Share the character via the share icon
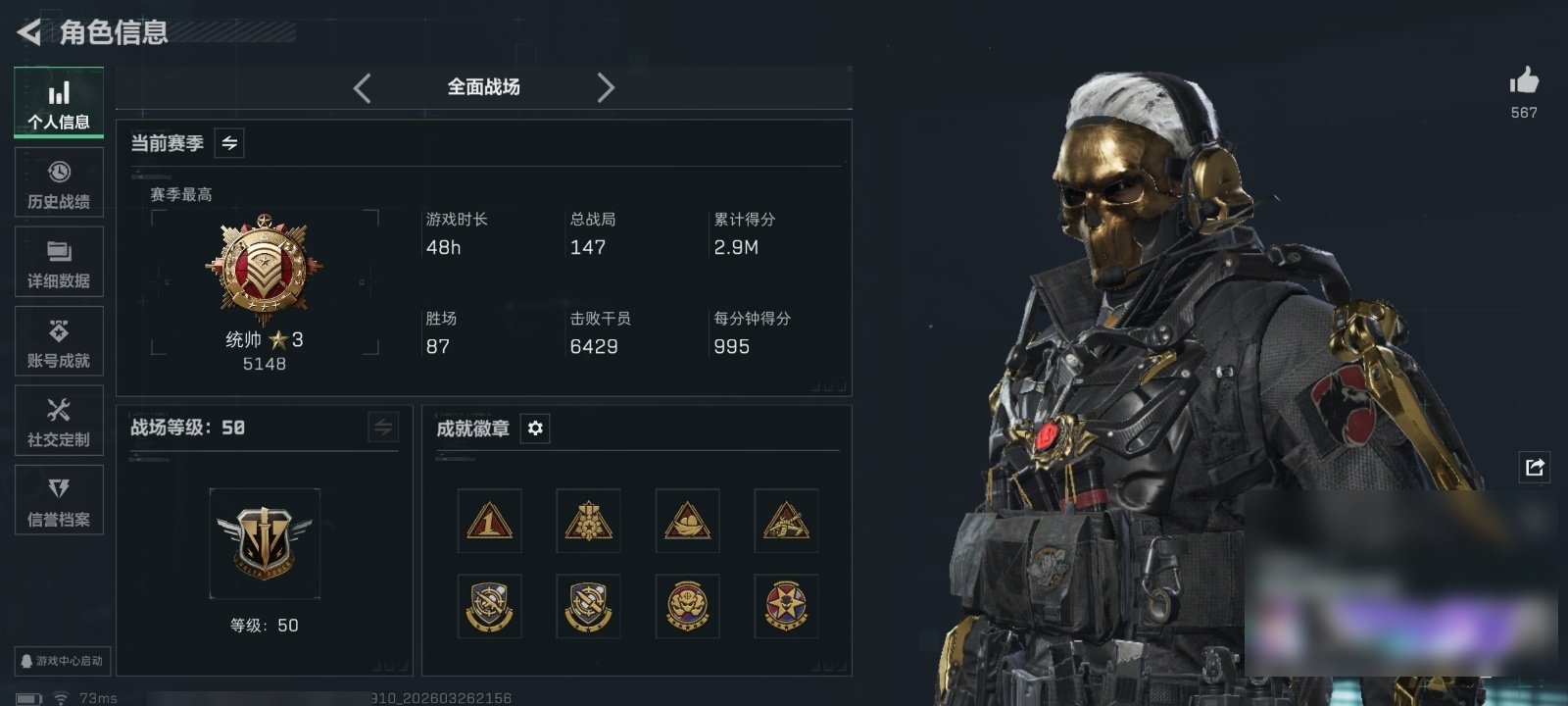This screenshot has height=706, width=1568. (1535, 467)
